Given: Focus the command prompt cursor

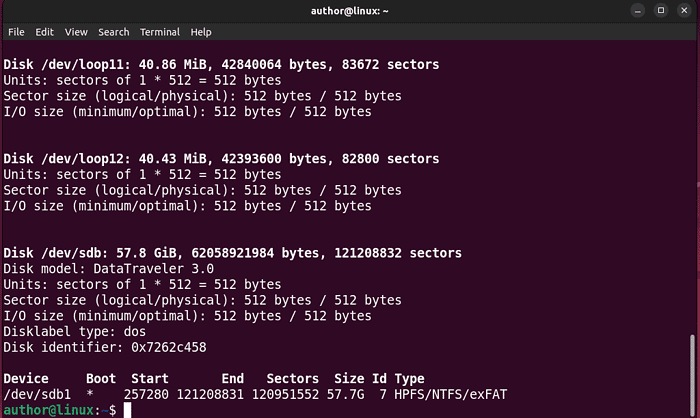Looking at the screenshot, I should tap(126, 411).
